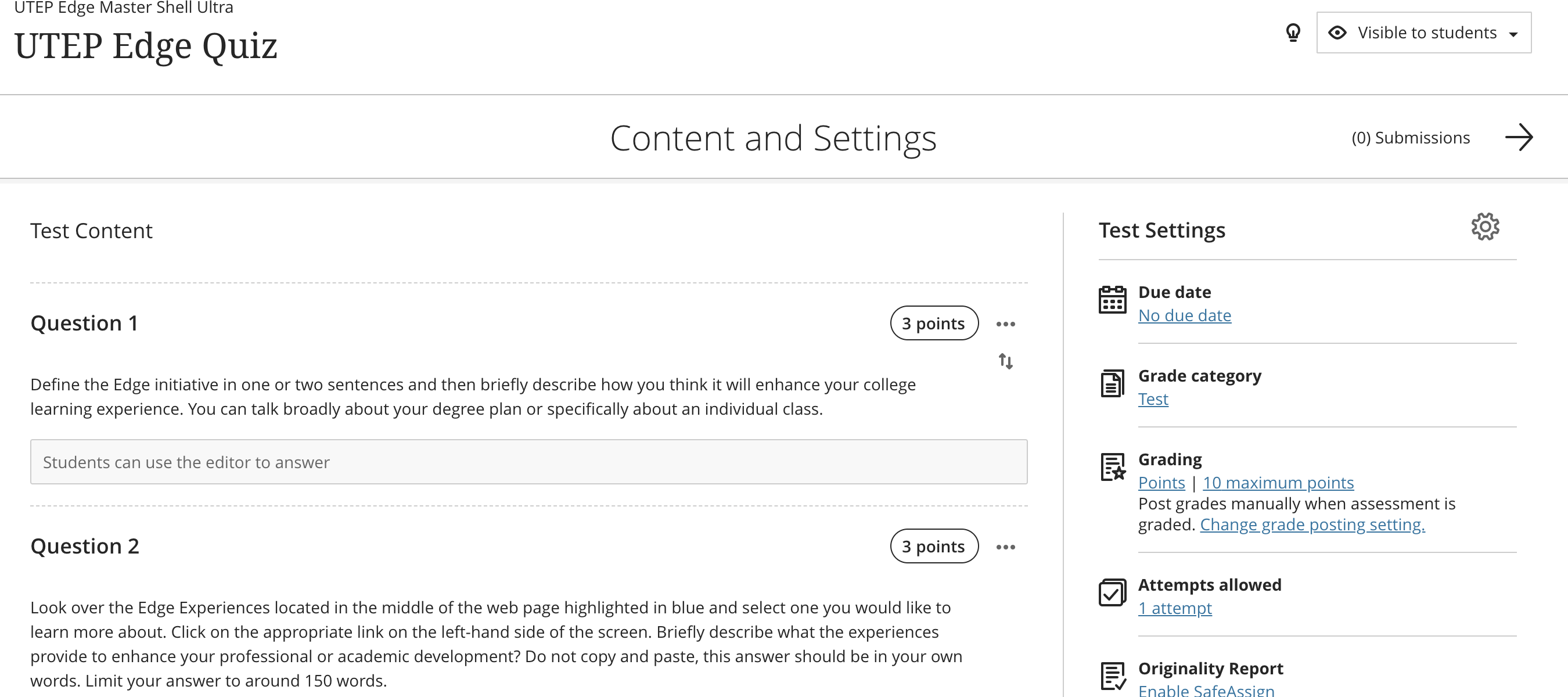Viewport: 1568px width, 697px height.
Task: Click the Due date calendar icon
Action: tap(1112, 300)
